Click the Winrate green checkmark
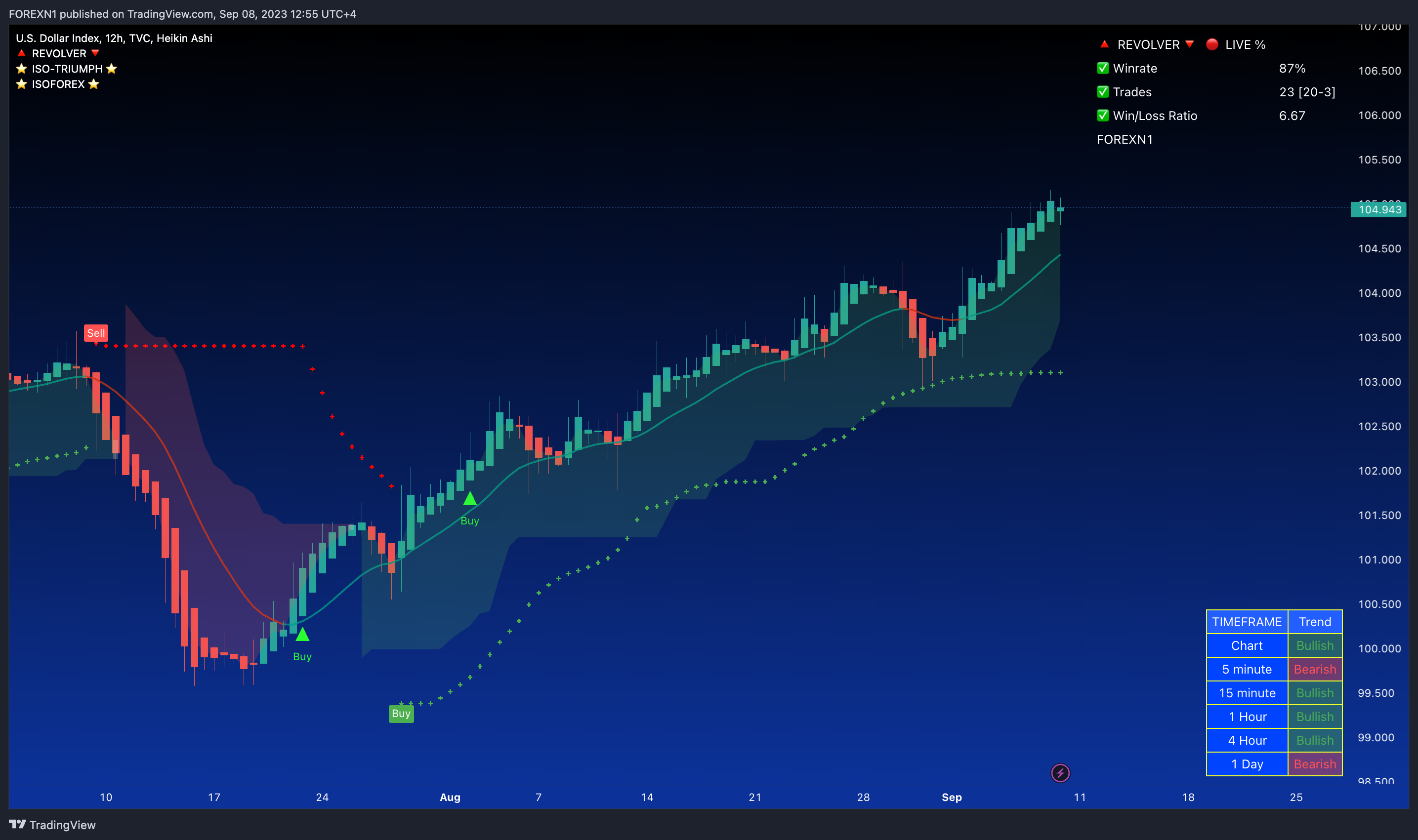This screenshot has width=1418, height=840. coord(1103,68)
